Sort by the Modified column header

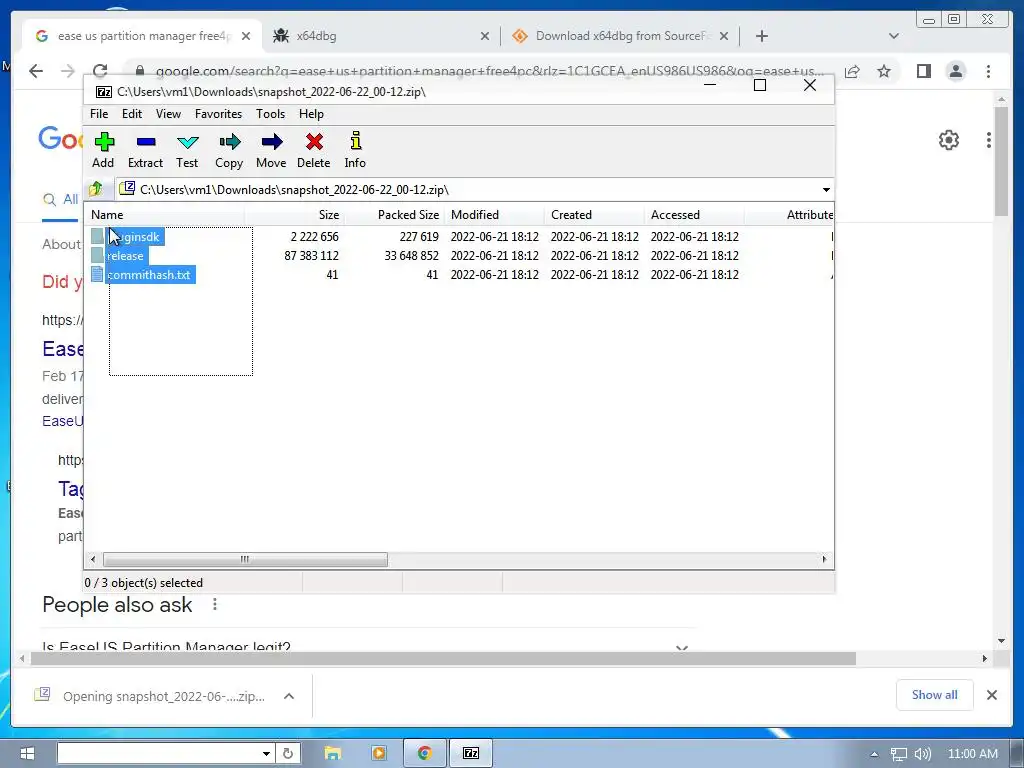click(495, 215)
